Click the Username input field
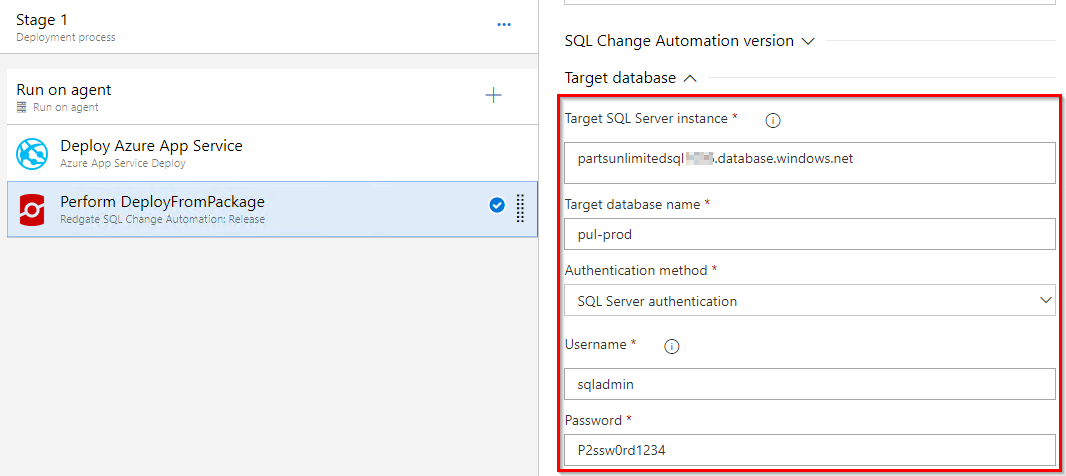The width and height of the screenshot is (1066, 476). pyautogui.click(x=810, y=384)
